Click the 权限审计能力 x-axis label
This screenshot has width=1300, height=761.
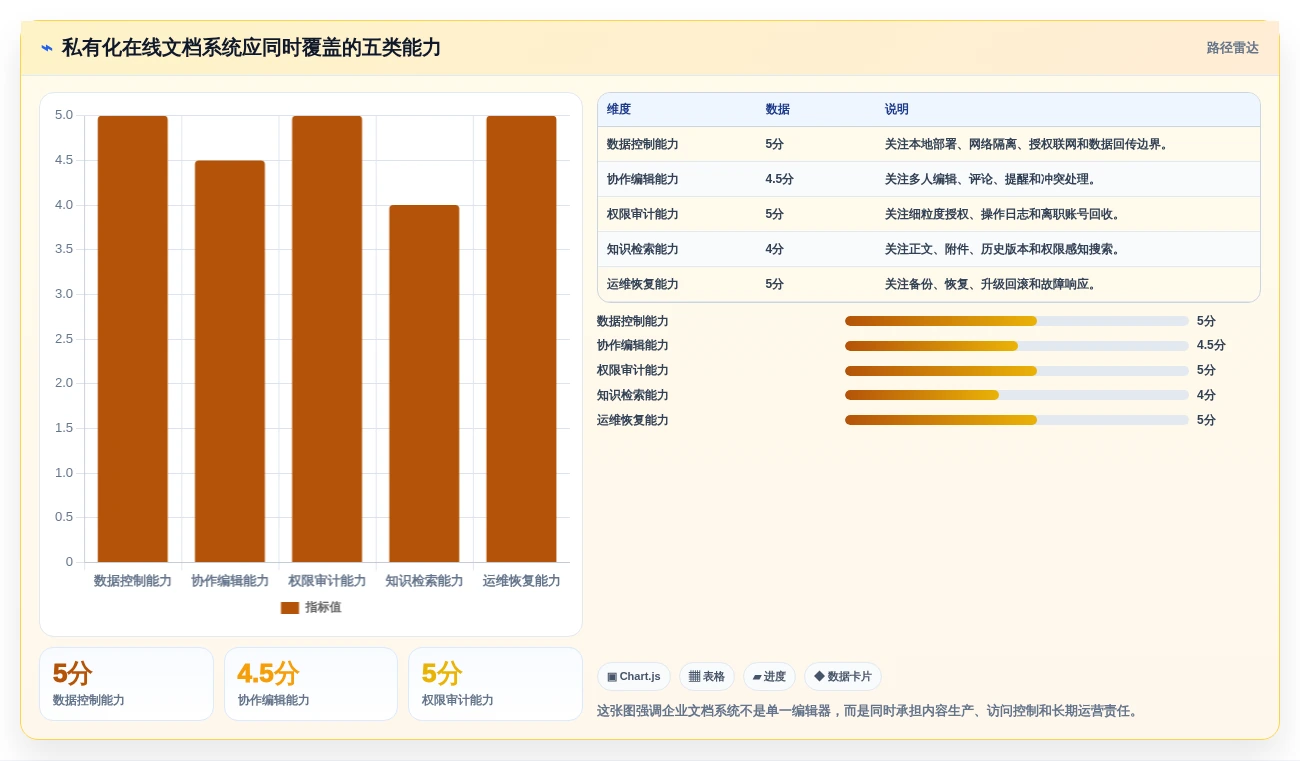pyautogui.click(x=327, y=581)
